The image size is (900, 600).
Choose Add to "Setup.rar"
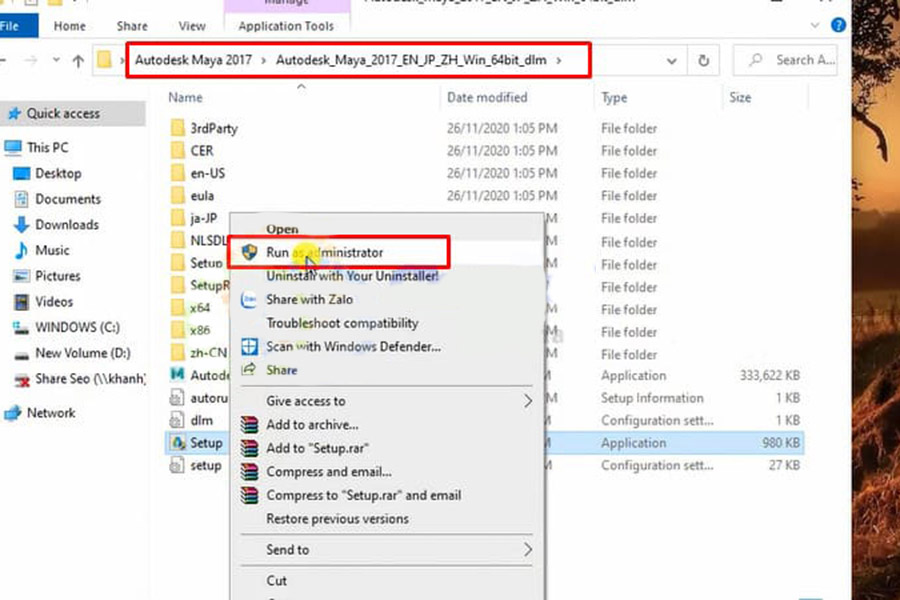pos(317,448)
